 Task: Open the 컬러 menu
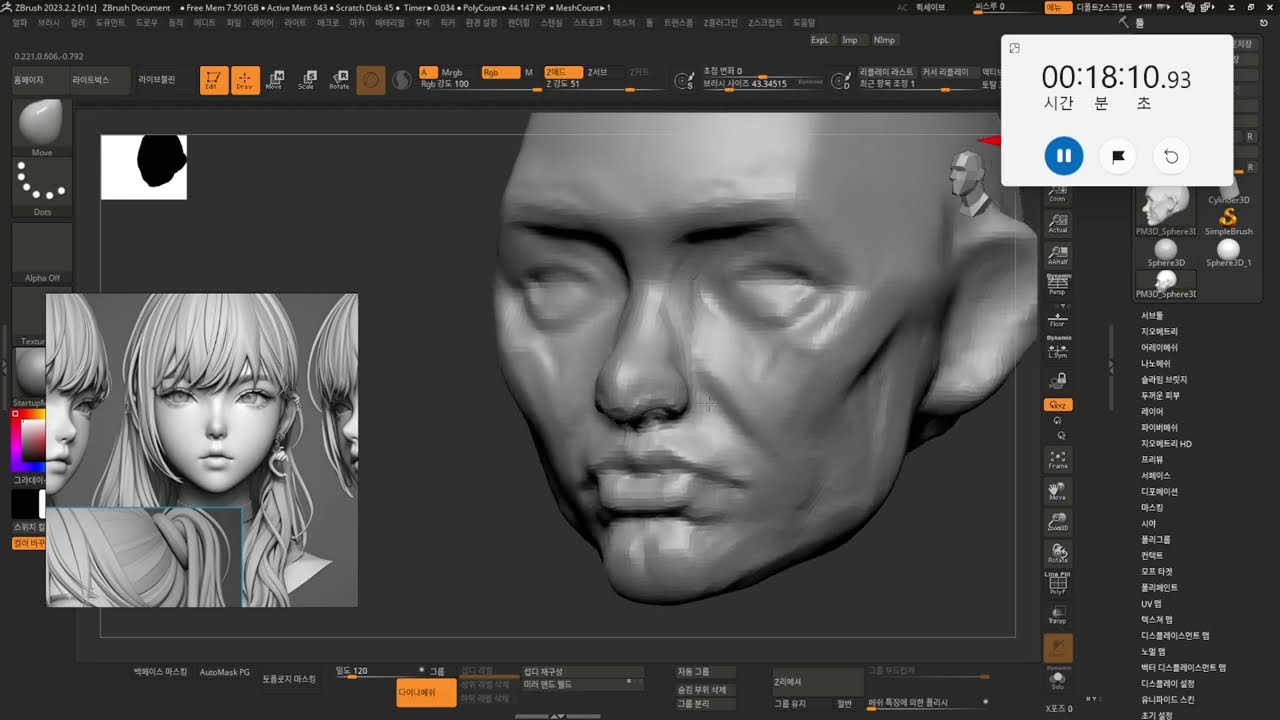click(78, 22)
